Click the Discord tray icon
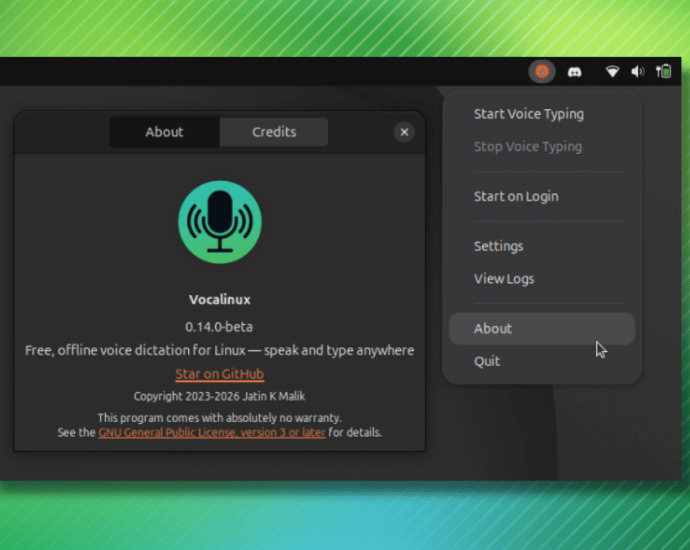This screenshot has height=550, width=690. [574, 72]
